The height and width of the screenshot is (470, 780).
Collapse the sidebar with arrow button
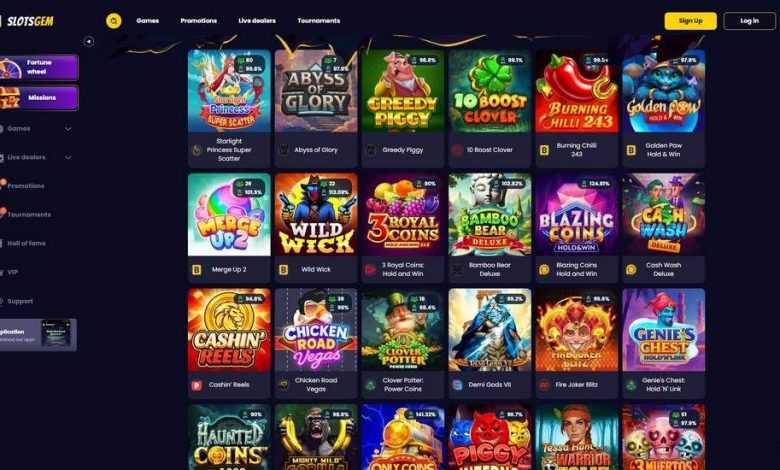[89, 42]
